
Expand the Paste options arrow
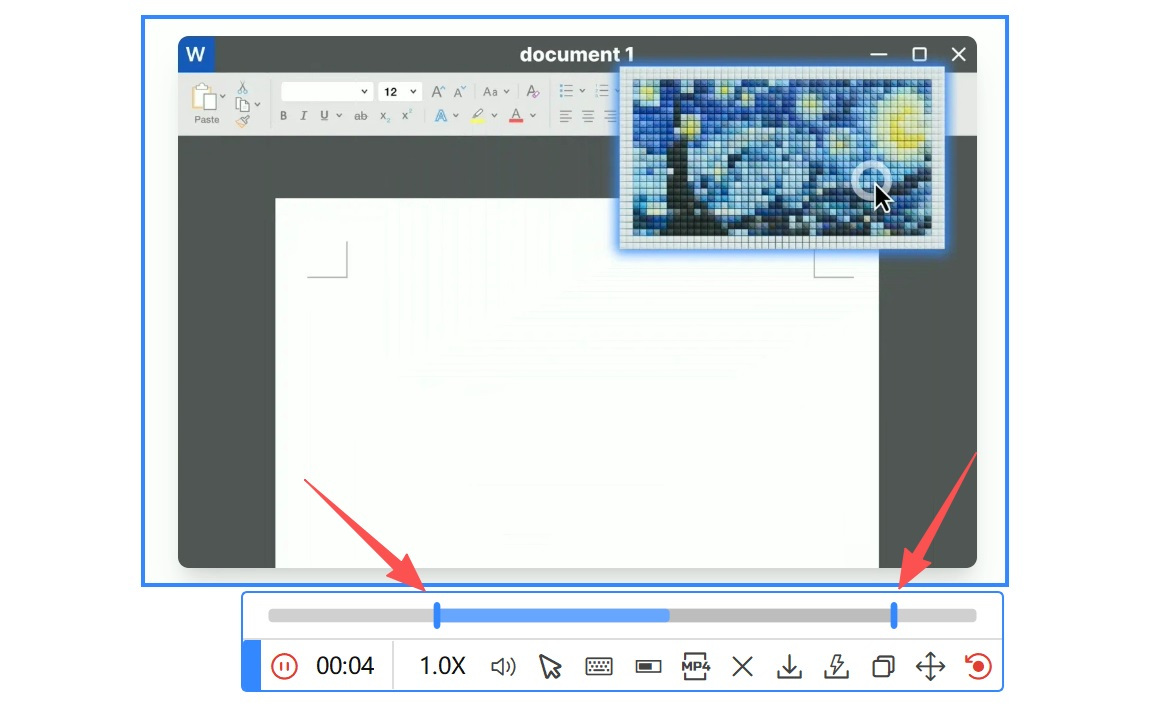222,98
